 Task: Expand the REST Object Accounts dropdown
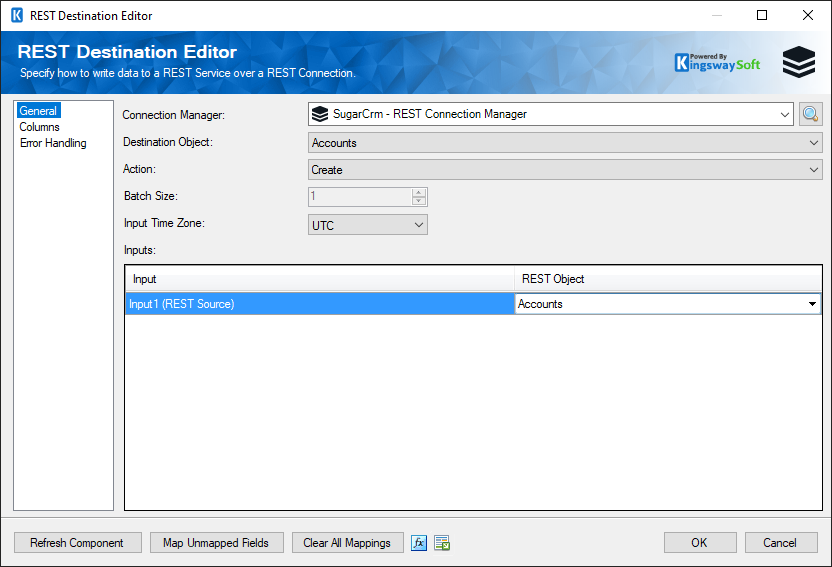coord(812,304)
